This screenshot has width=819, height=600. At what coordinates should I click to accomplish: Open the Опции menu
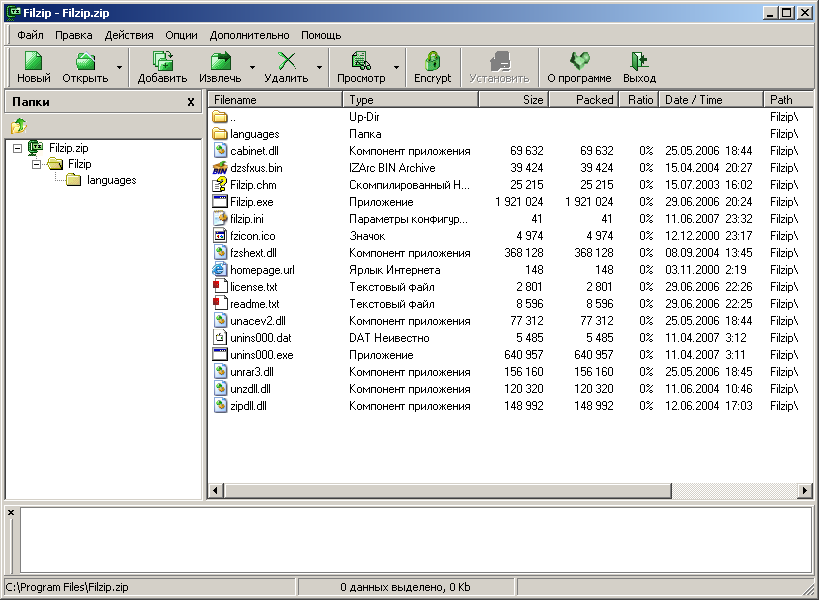181,35
